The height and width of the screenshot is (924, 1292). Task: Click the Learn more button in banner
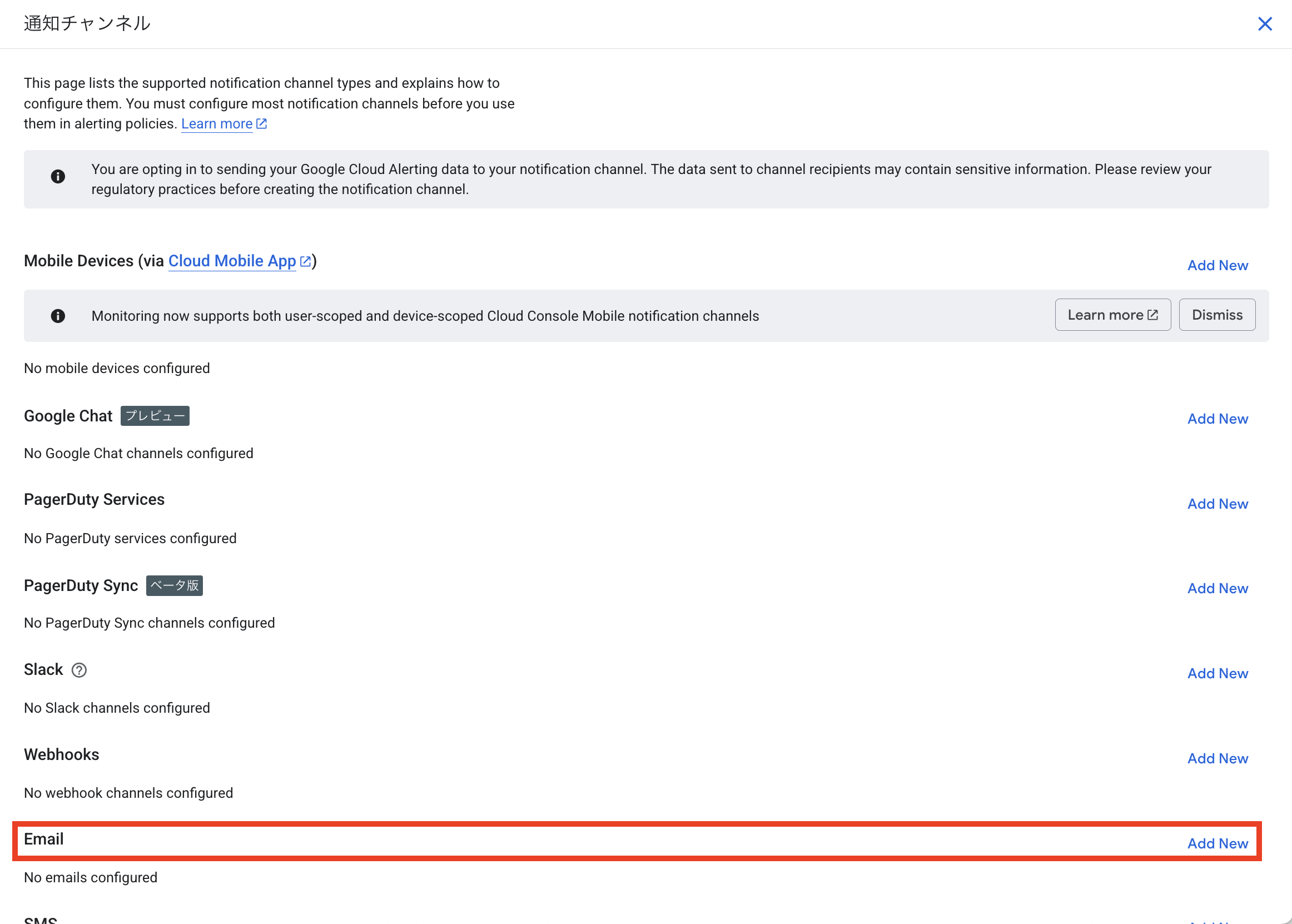(1112, 315)
